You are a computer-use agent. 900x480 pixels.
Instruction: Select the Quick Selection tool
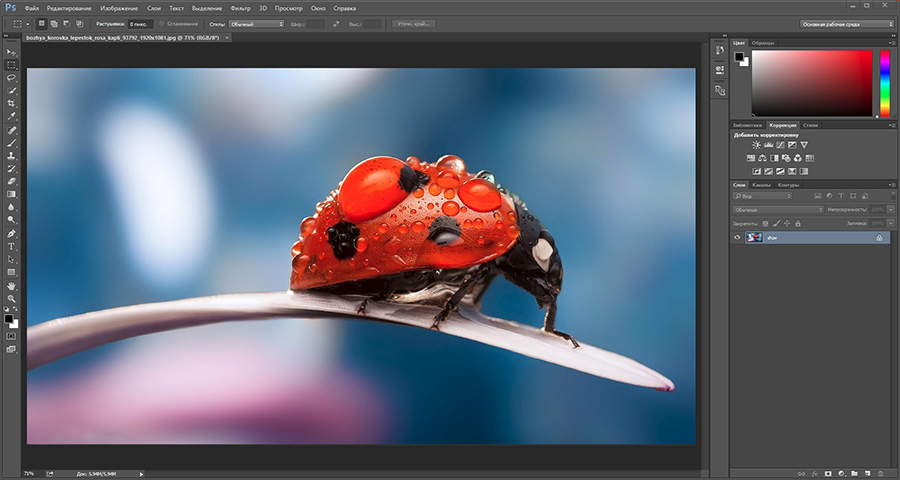coord(11,91)
